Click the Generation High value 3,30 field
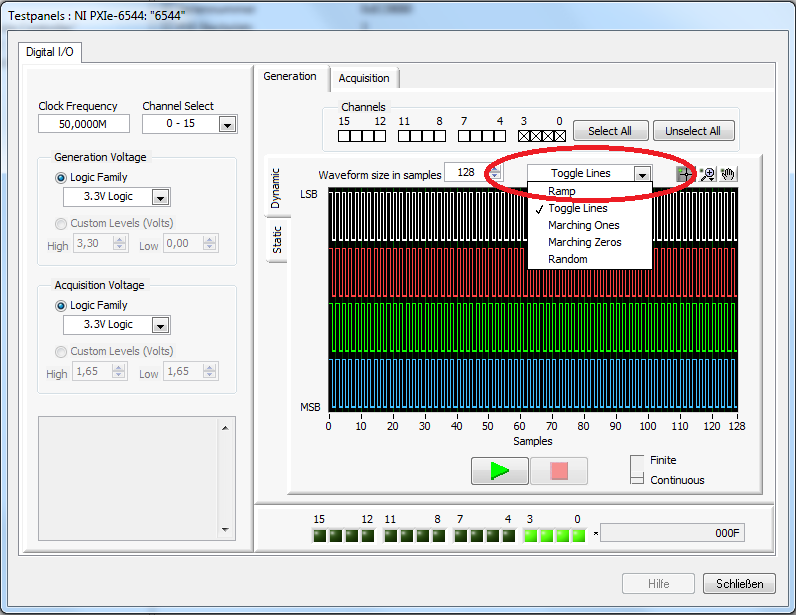 point(94,243)
